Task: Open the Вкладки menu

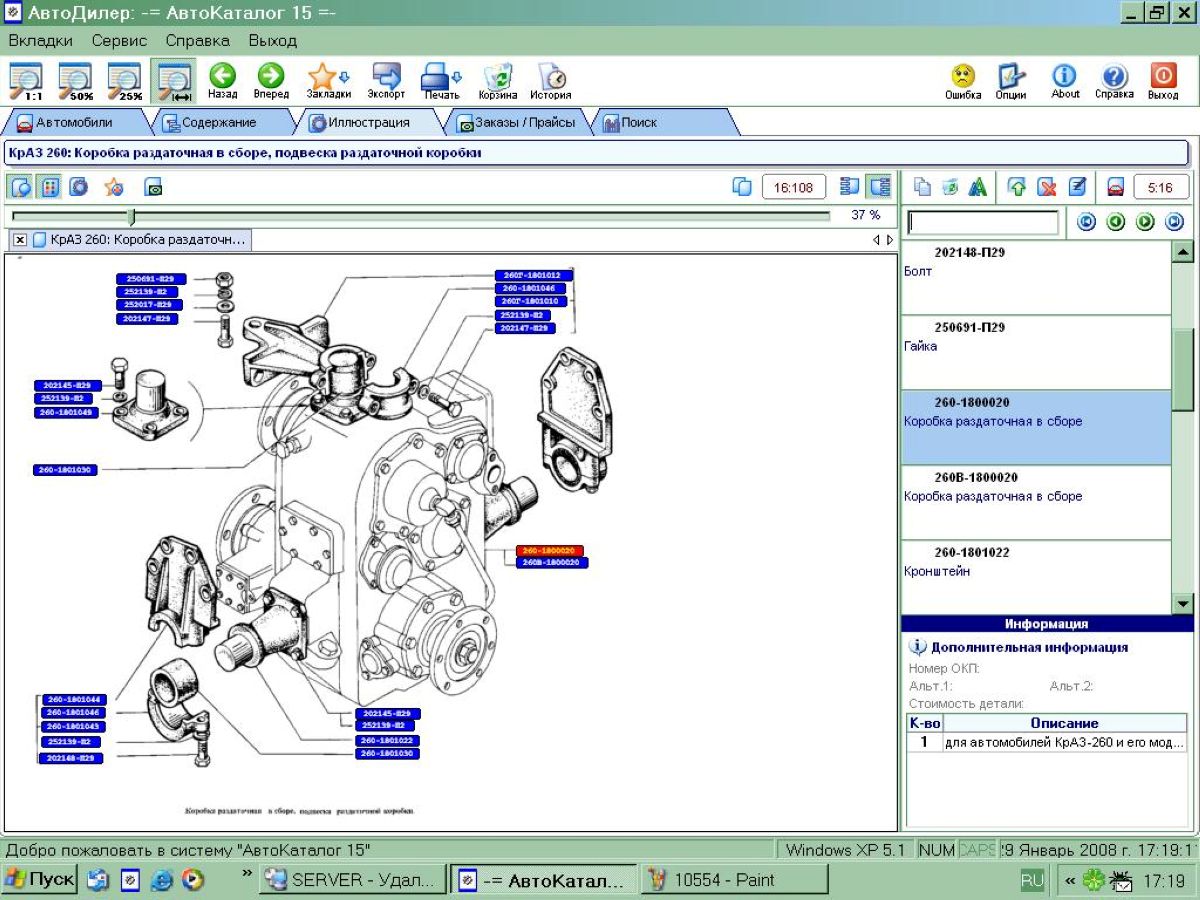Action: pyautogui.click(x=40, y=41)
